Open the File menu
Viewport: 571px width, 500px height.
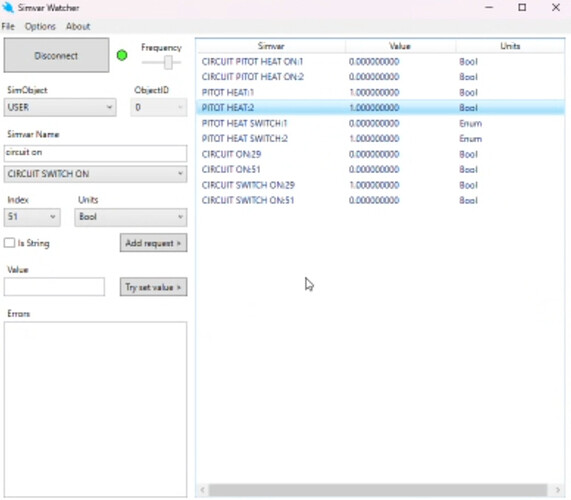point(8,26)
